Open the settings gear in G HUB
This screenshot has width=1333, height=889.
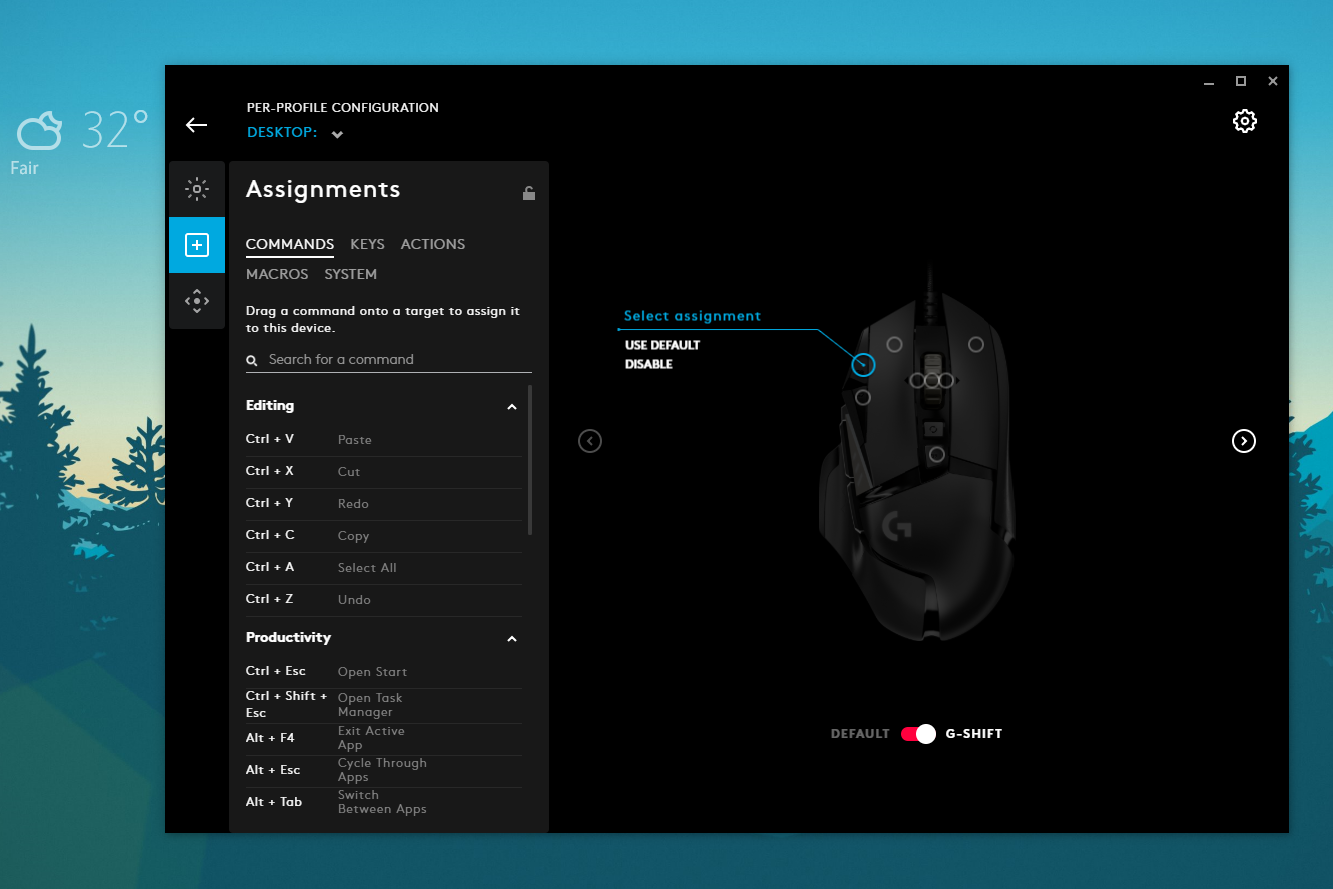point(1244,121)
